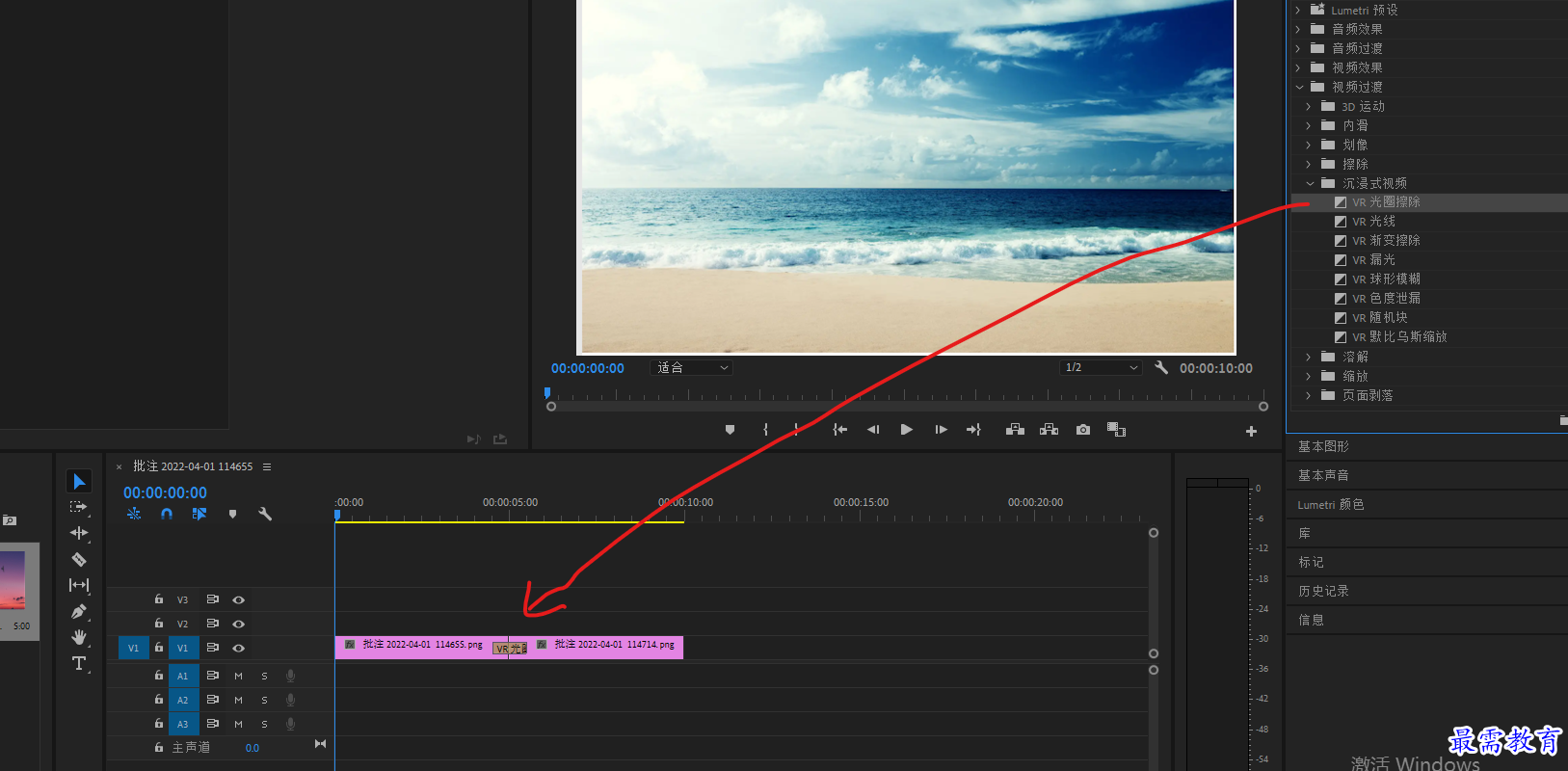Viewport: 1568px width, 771px height.
Task: Toggle V1 track output eye
Action: [x=238, y=648]
